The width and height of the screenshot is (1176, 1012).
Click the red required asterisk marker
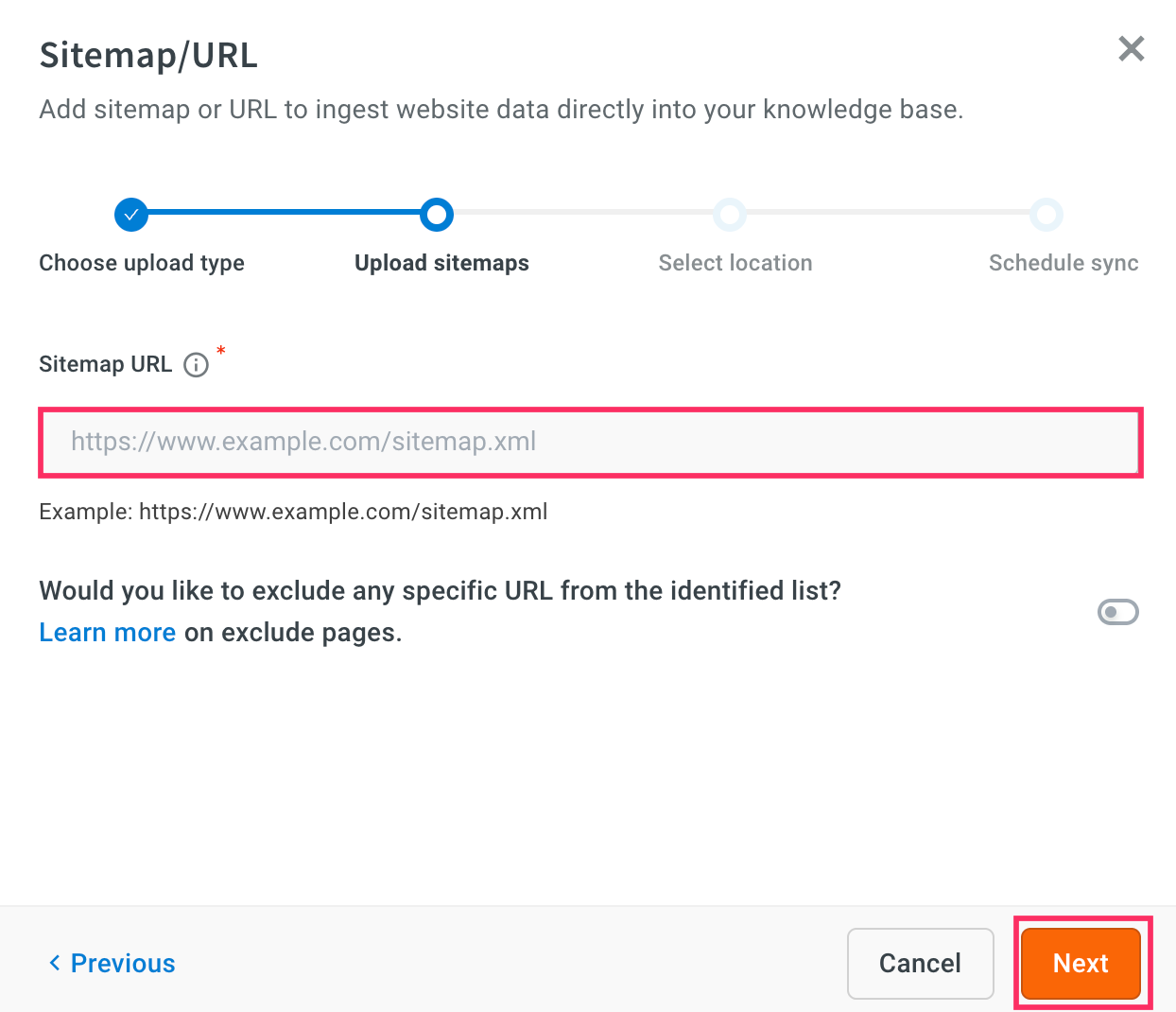coord(221,352)
